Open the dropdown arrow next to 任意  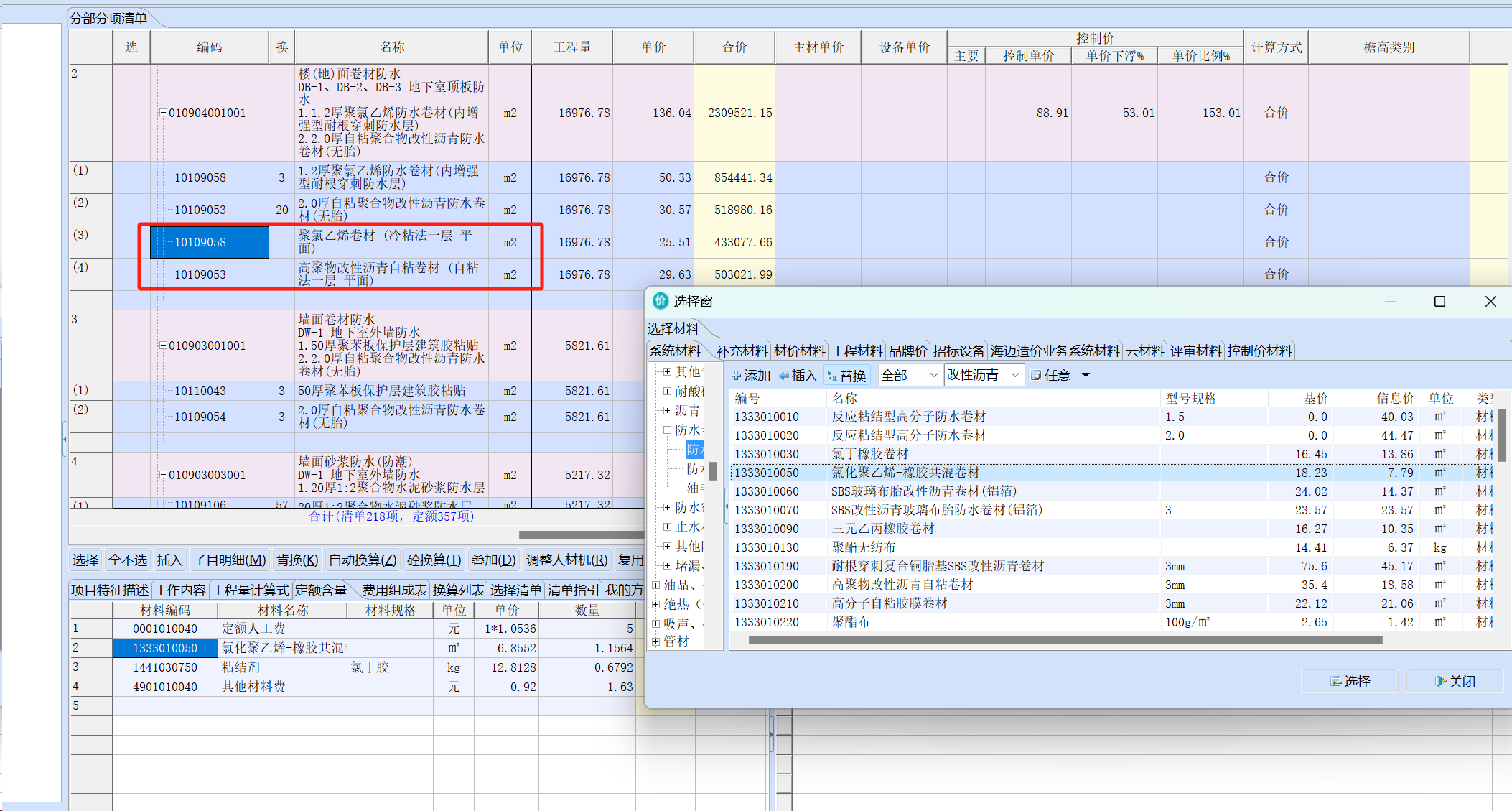tap(1086, 376)
